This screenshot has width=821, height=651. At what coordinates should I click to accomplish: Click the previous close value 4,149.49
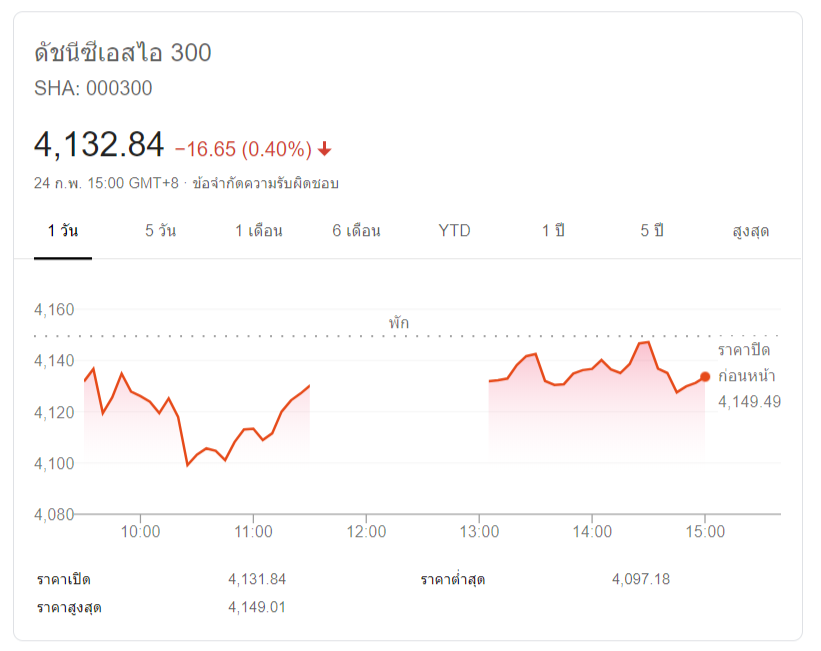click(x=749, y=402)
